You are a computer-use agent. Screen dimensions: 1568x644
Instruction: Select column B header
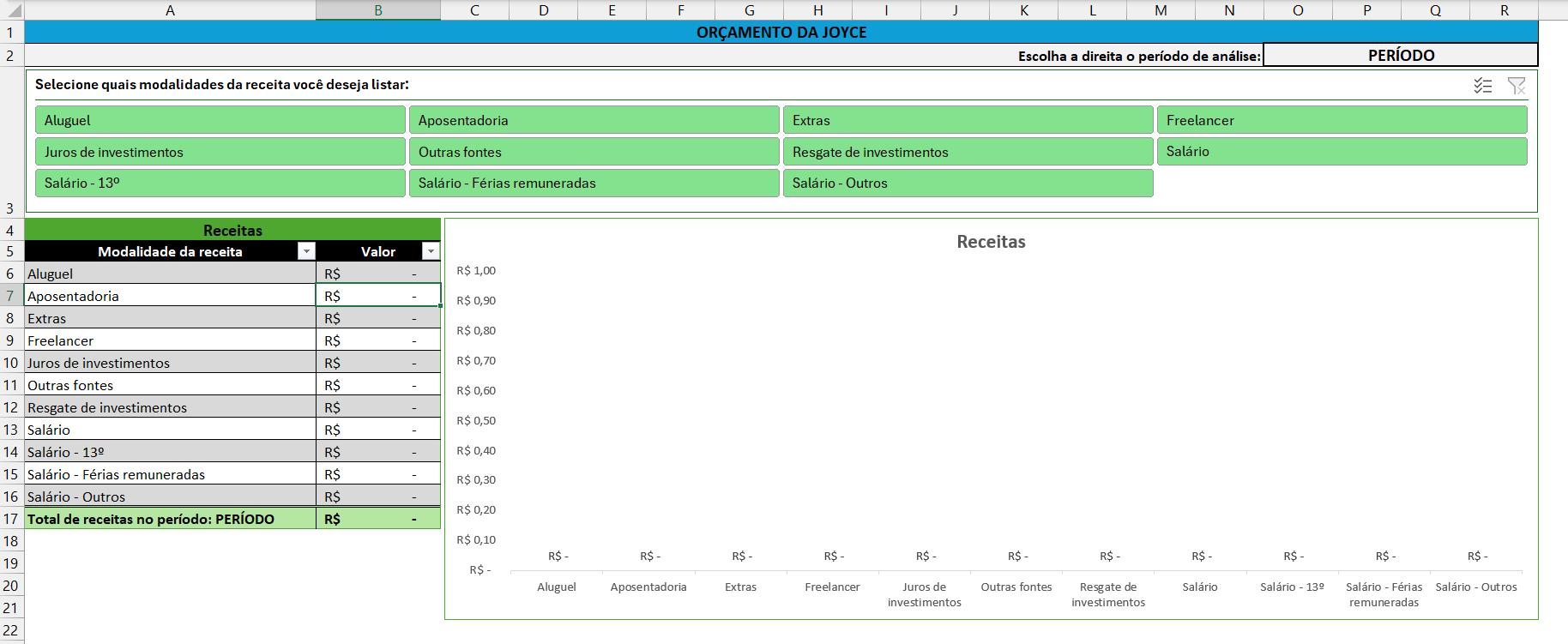click(378, 10)
